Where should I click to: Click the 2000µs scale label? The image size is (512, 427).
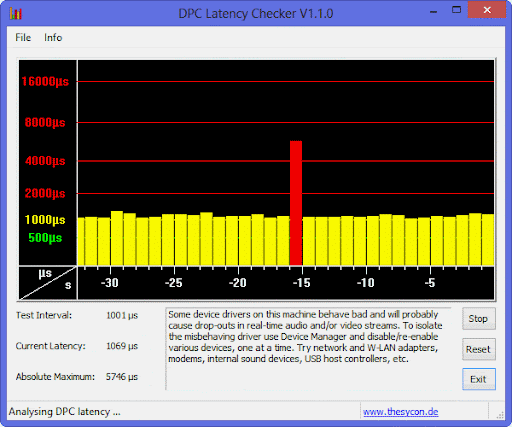click(x=45, y=193)
